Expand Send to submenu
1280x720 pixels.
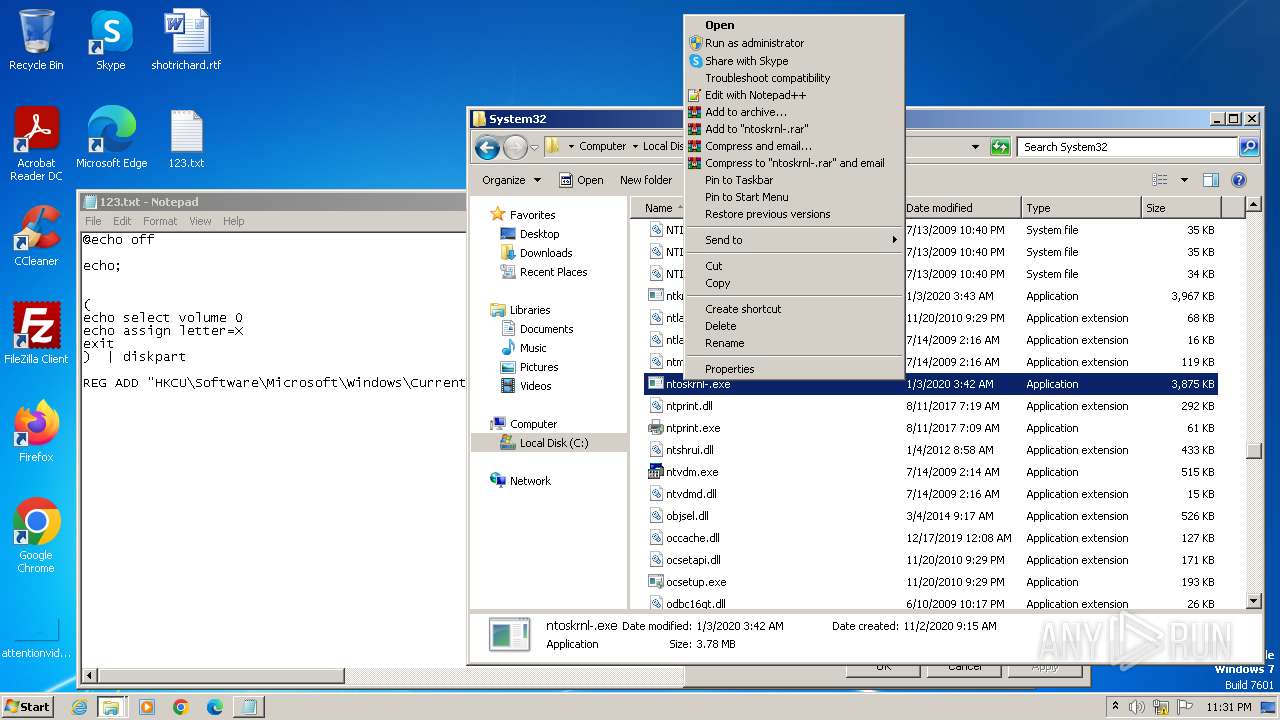(794, 240)
